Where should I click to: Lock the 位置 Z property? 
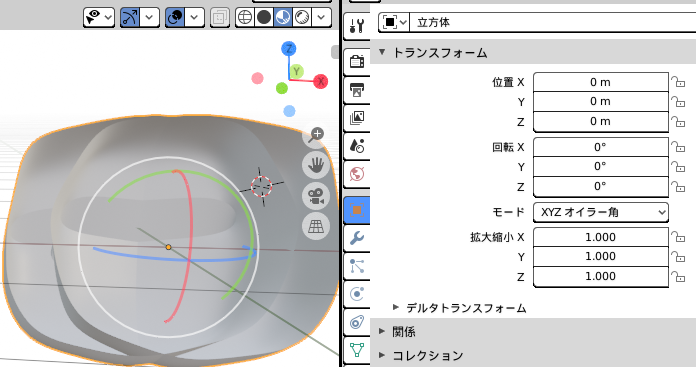(678, 122)
